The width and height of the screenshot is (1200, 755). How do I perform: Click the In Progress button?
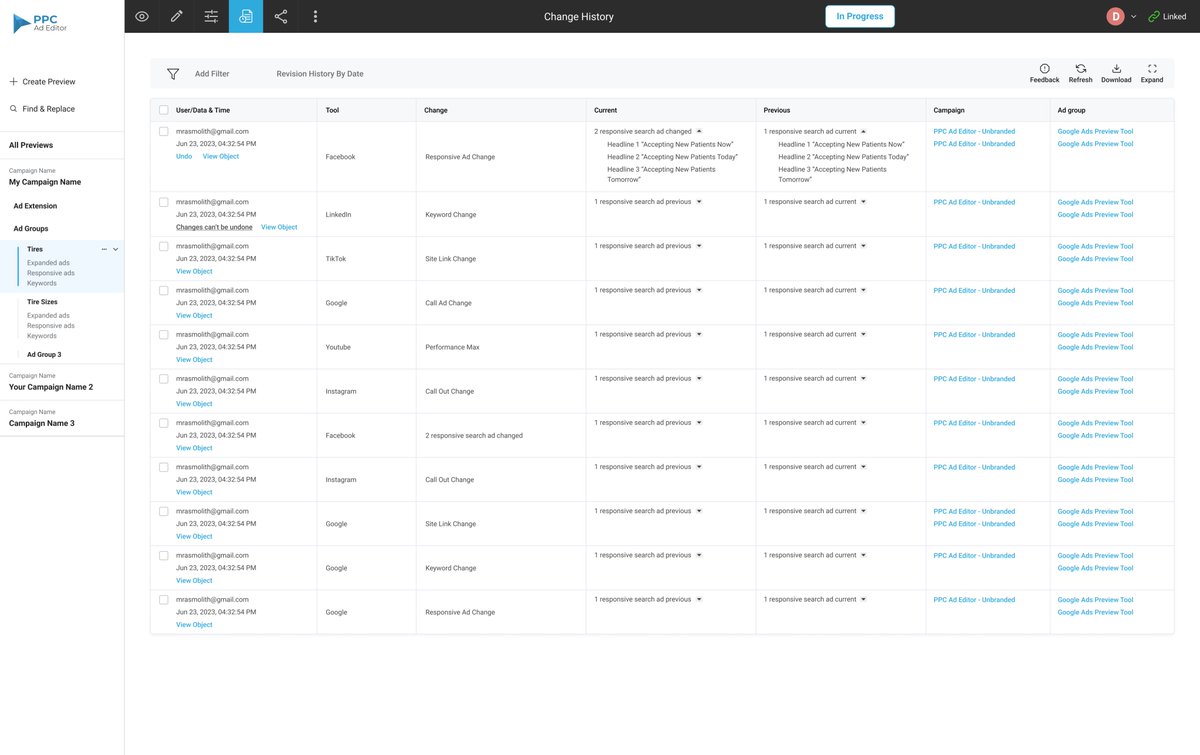pyautogui.click(x=860, y=16)
